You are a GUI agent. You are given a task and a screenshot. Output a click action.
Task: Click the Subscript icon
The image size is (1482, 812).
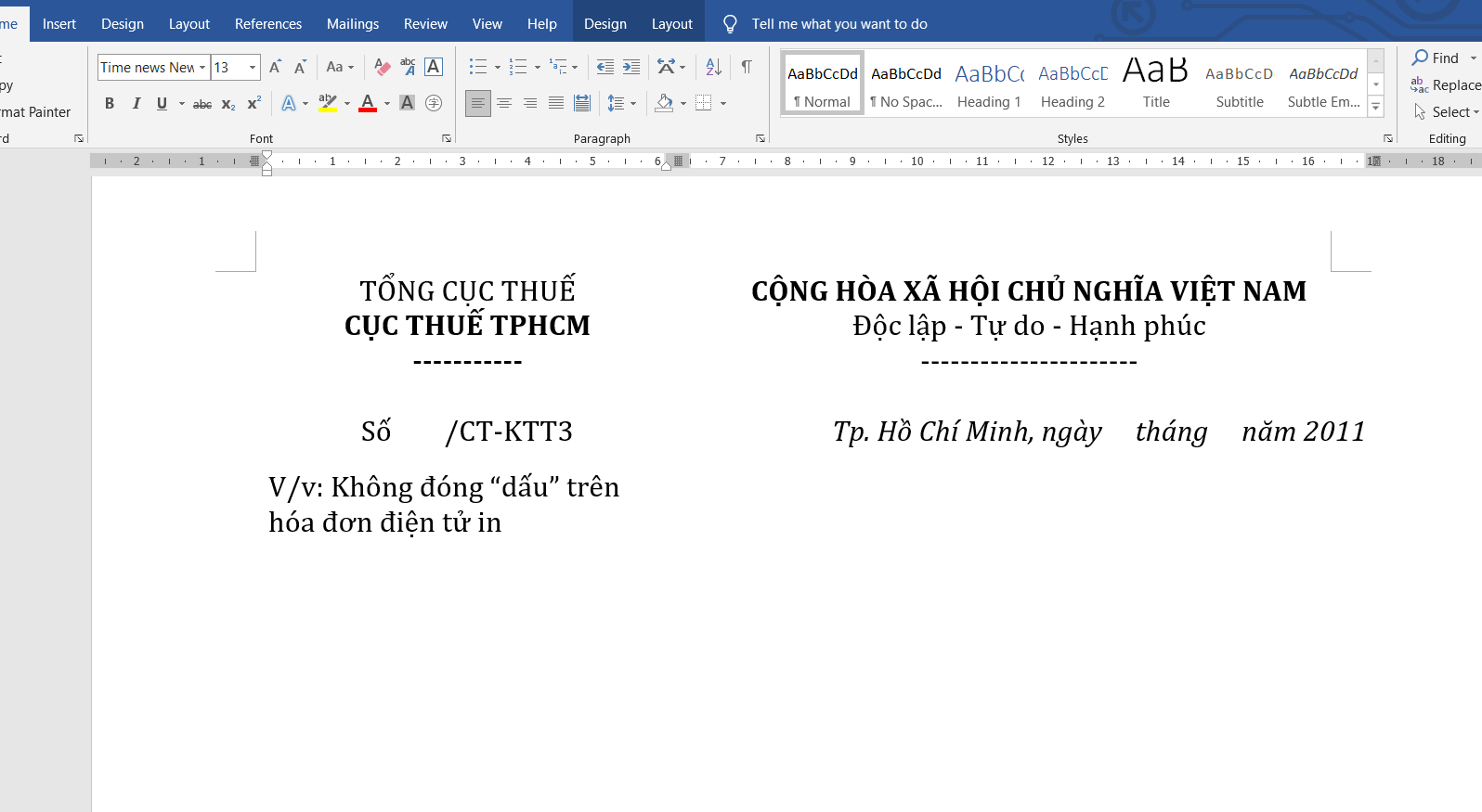[228, 104]
